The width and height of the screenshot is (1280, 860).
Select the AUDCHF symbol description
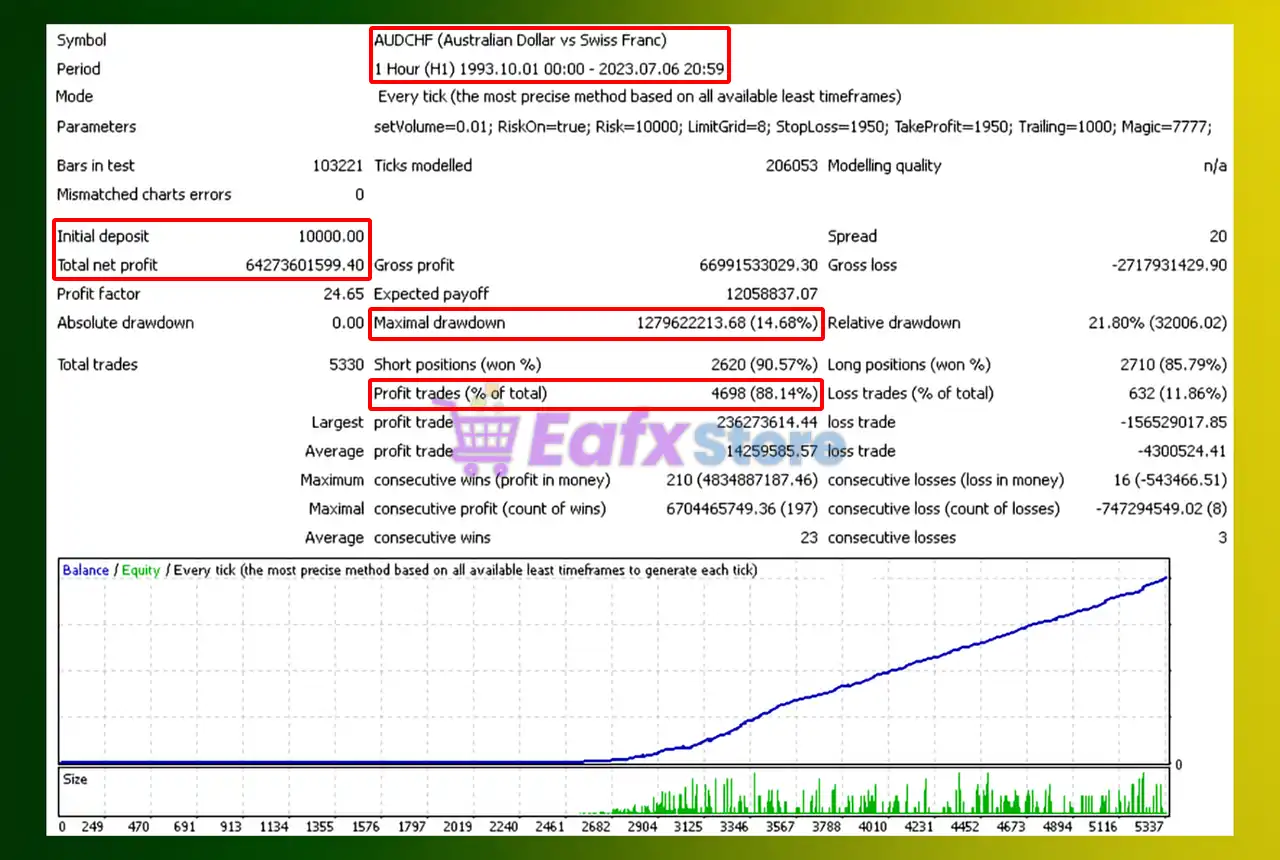click(x=520, y=41)
